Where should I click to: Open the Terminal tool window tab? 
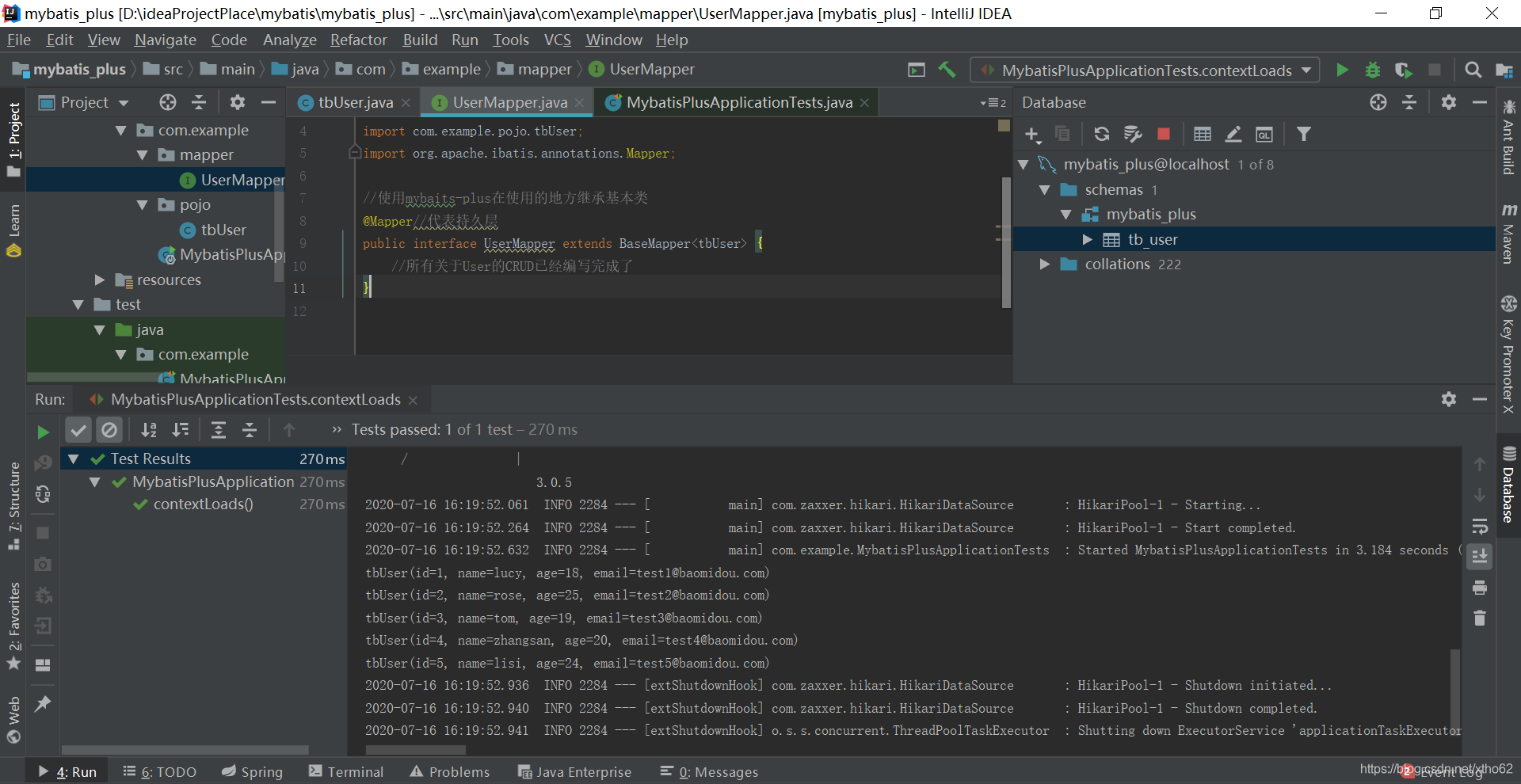345,771
